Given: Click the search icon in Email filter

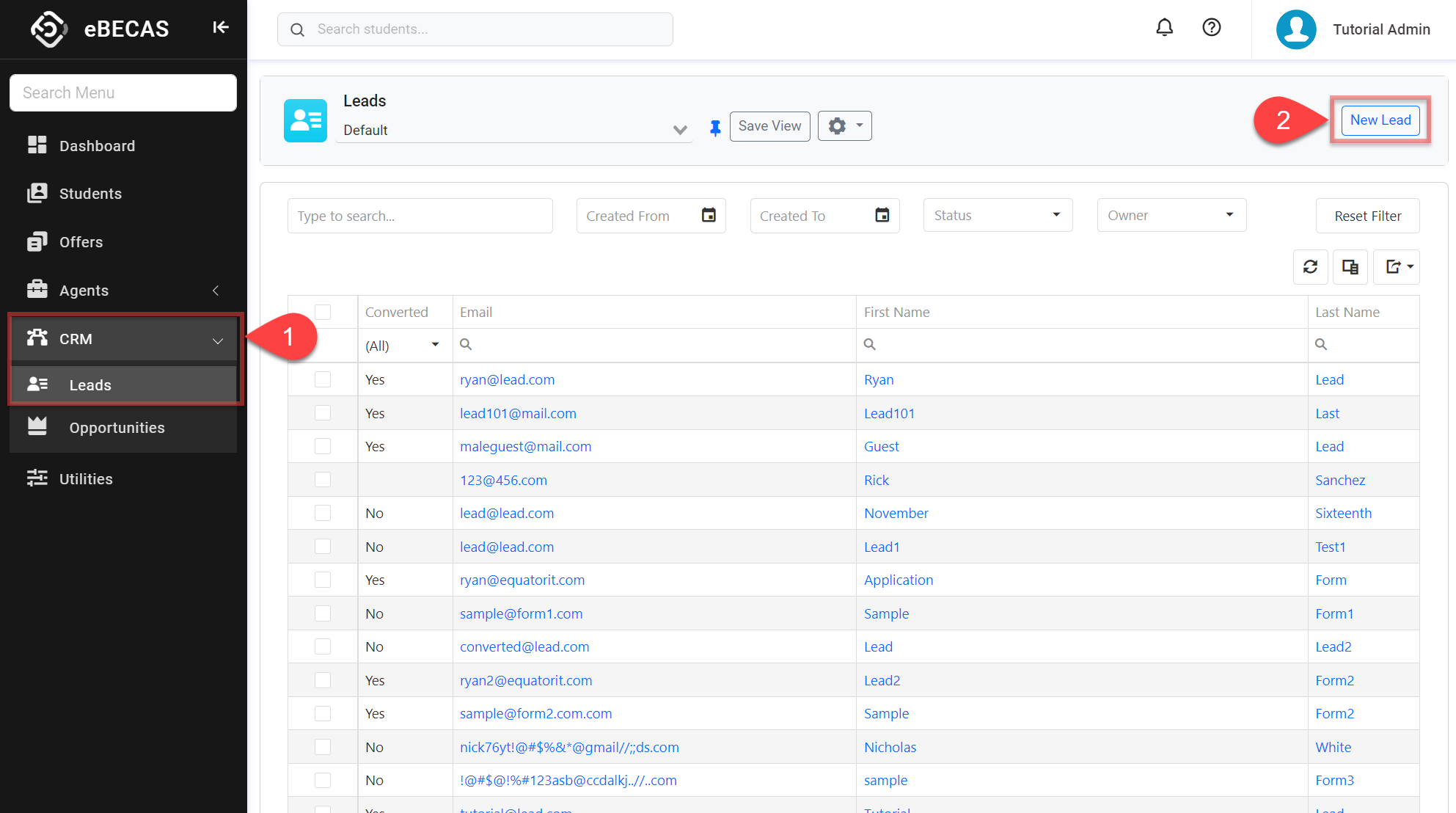Looking at the screenshot, I should tap(466, 344).
